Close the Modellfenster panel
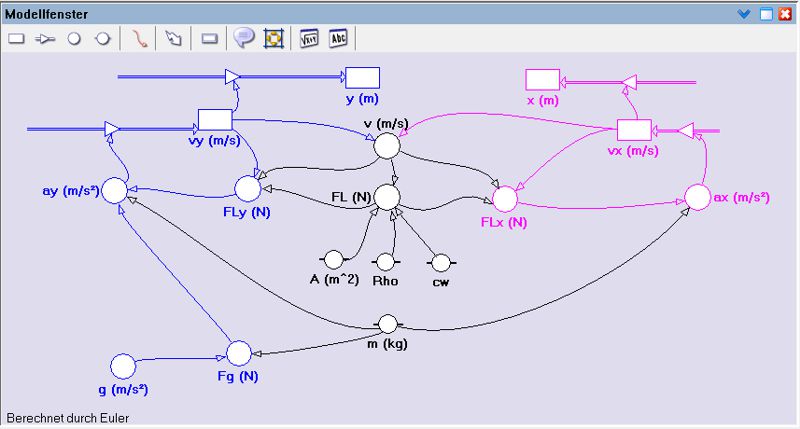 pyautogui.click(x=784, y=14)
